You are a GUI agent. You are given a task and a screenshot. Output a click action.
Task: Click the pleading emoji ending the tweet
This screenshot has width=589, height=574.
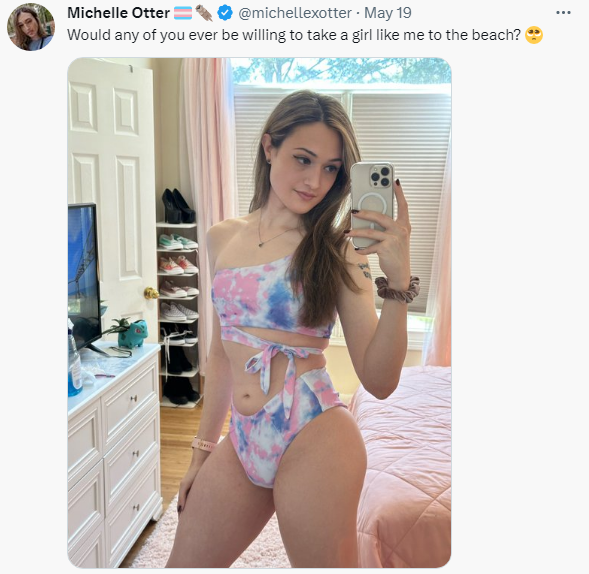(x=534, y=35)
